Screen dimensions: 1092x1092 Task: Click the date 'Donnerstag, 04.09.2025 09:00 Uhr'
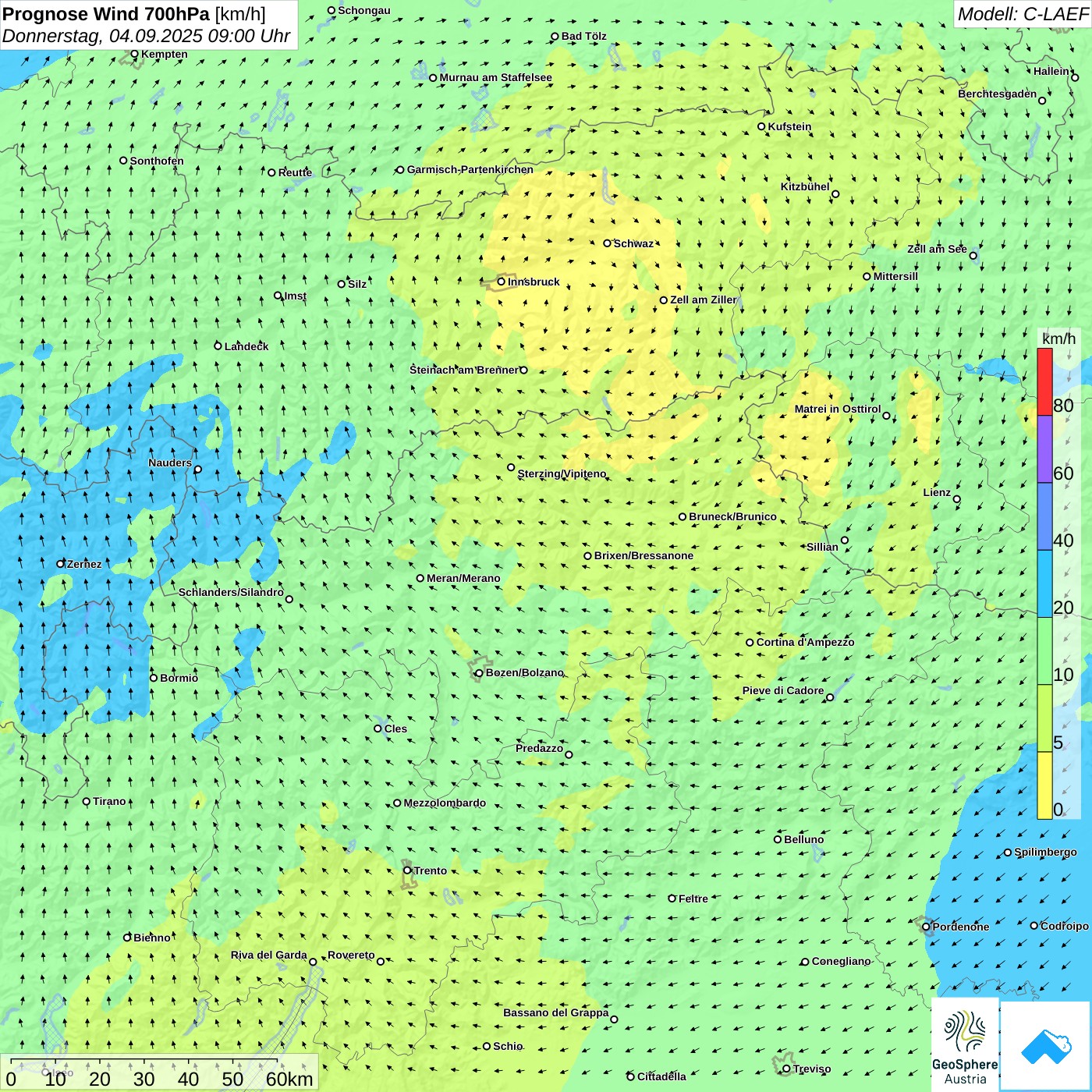coord(147,36)
